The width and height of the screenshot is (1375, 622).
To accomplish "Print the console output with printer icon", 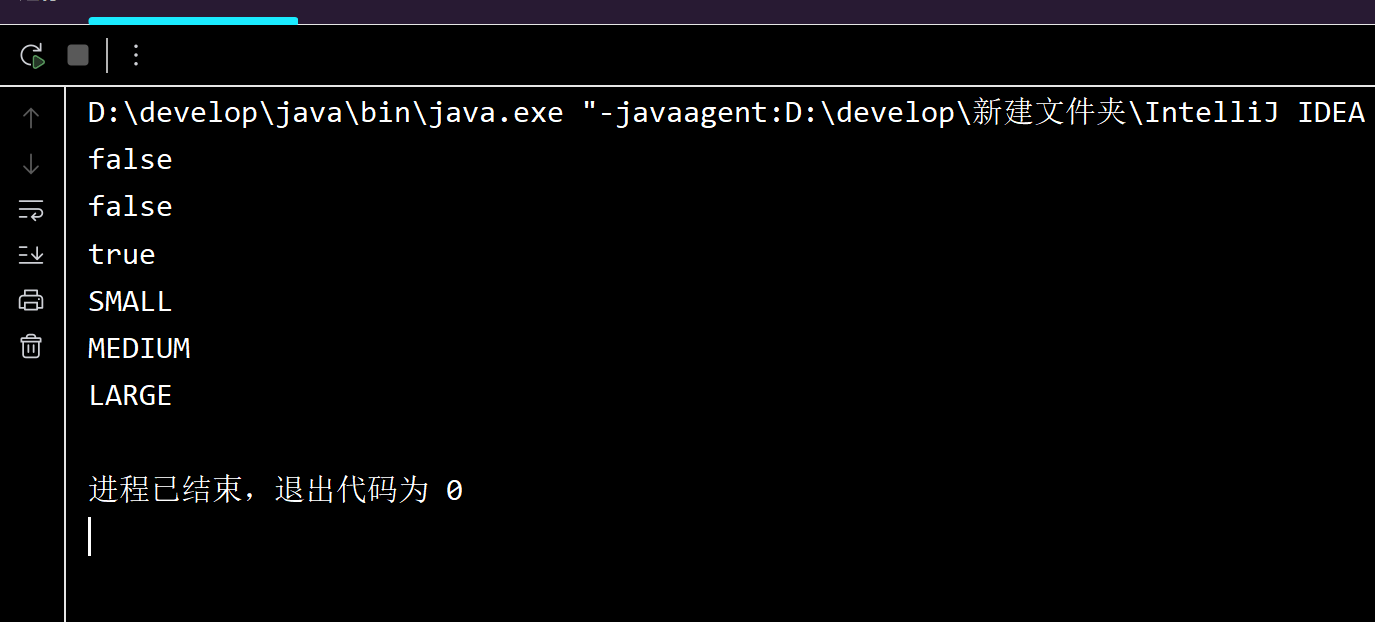I will (31, 300).
